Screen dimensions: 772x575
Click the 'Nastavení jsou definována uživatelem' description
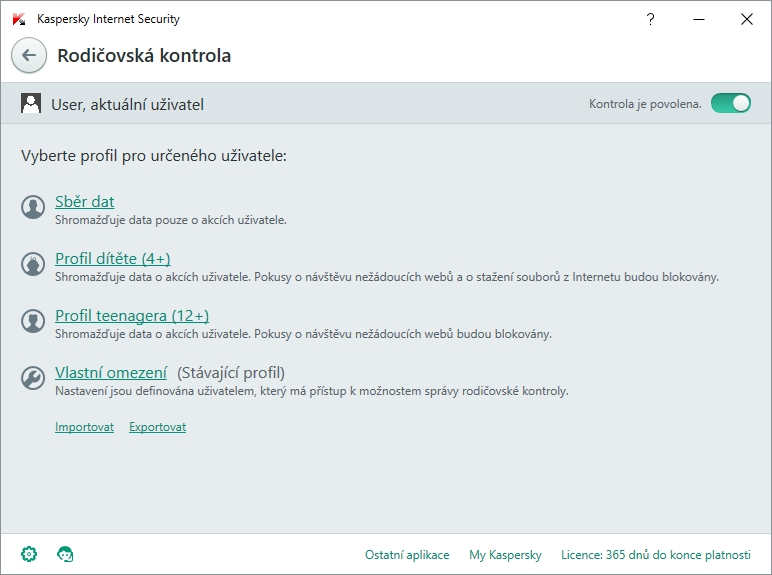tap(312, 391)
